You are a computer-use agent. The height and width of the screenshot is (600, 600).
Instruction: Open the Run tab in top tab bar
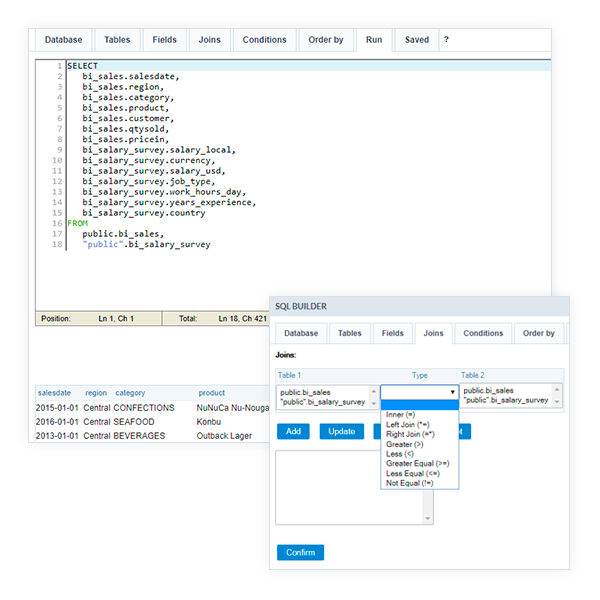(374, 40)
